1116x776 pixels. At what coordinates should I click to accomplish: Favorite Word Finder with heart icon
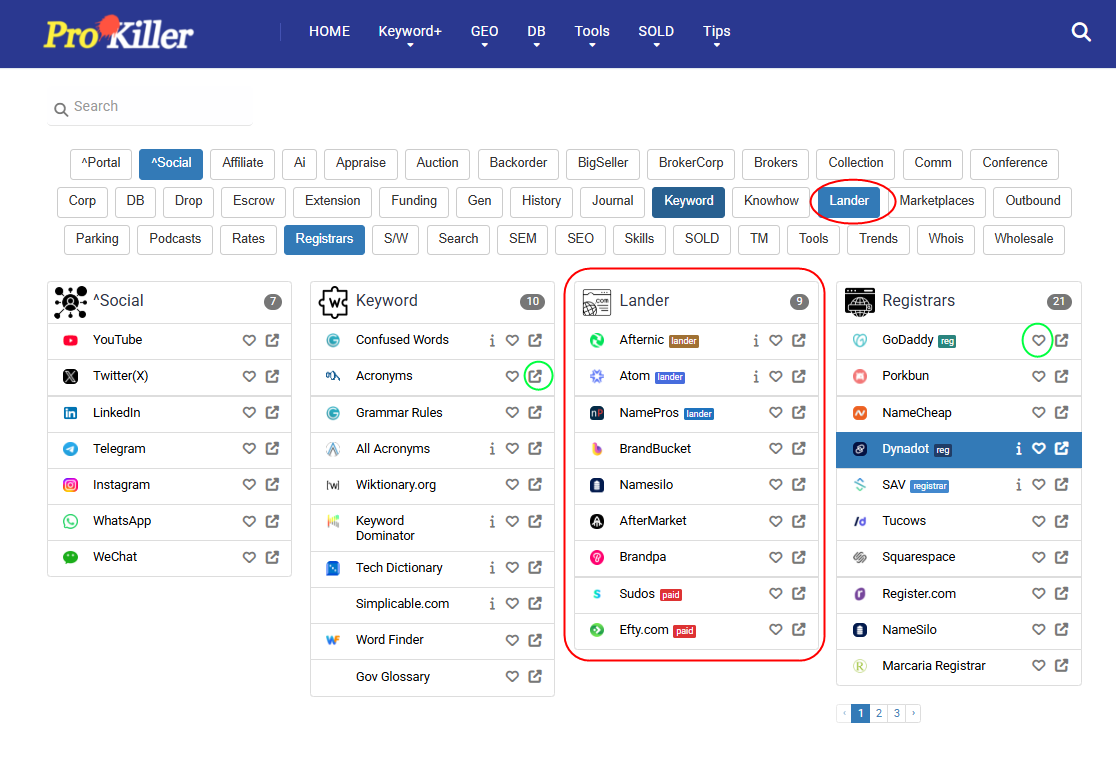tap(512, 640)
